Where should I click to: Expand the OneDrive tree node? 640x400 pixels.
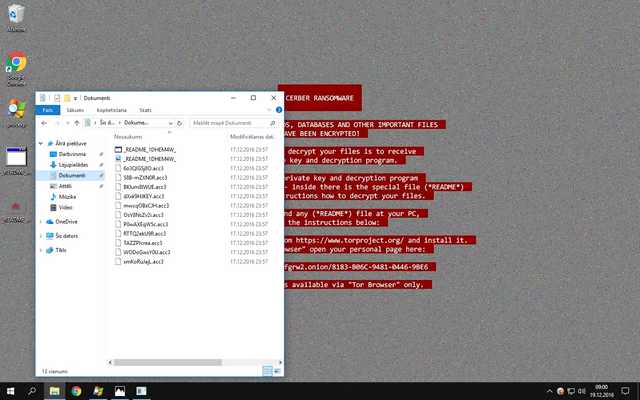click(41, 222)
